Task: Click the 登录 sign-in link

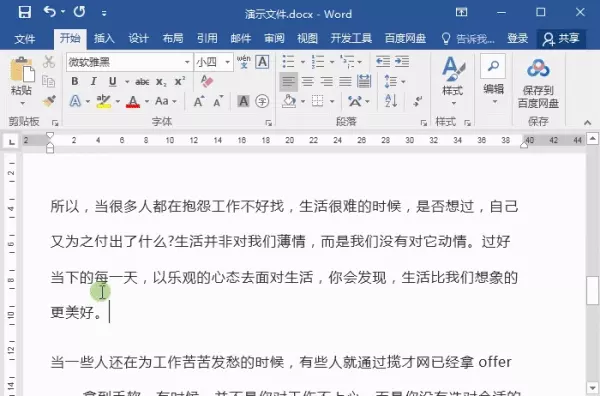Action: click(518, 38)
